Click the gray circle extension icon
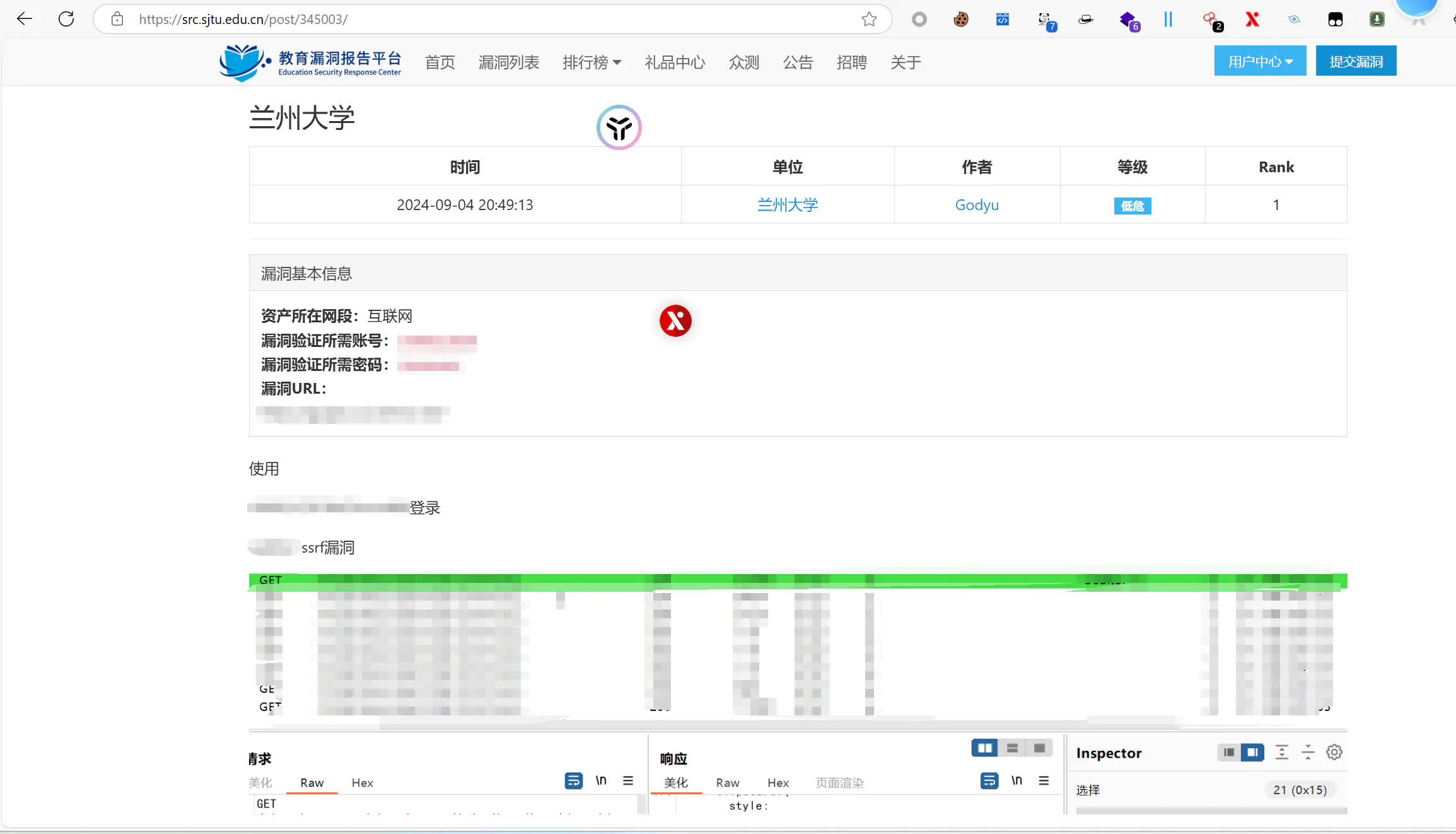 pos(919,20)
